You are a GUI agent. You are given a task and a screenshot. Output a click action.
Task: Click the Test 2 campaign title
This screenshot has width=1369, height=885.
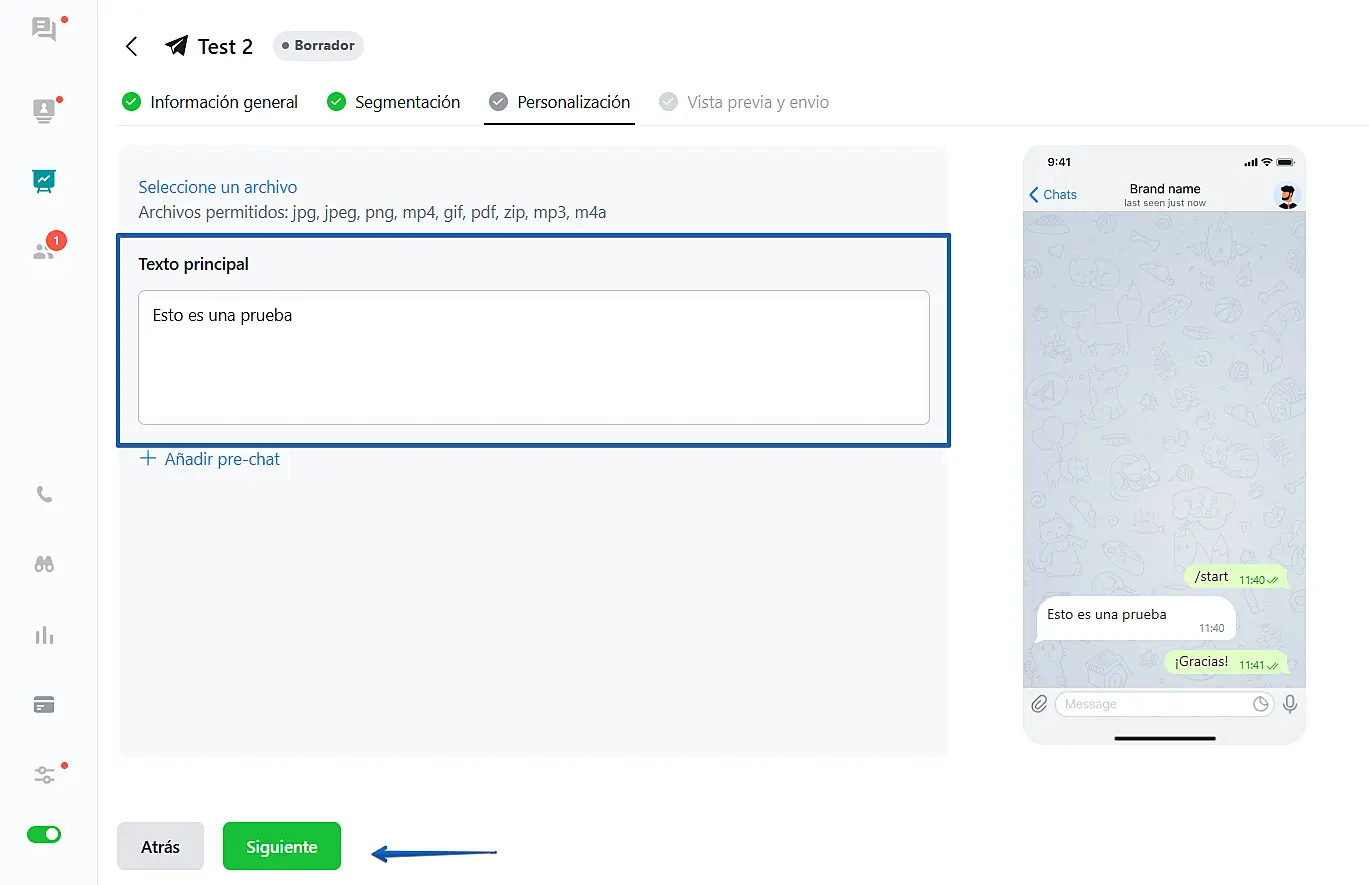coord(225,46)
